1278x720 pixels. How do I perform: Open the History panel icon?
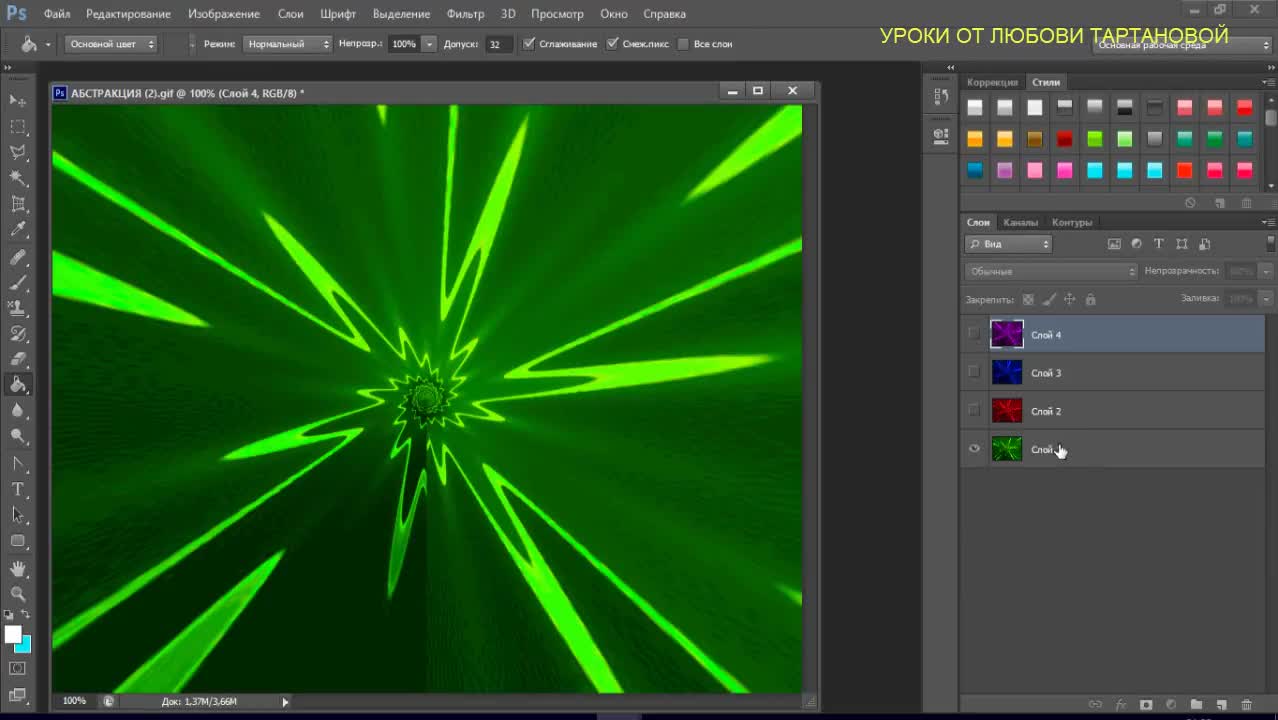pyautogui.click(x=941, y=97)
